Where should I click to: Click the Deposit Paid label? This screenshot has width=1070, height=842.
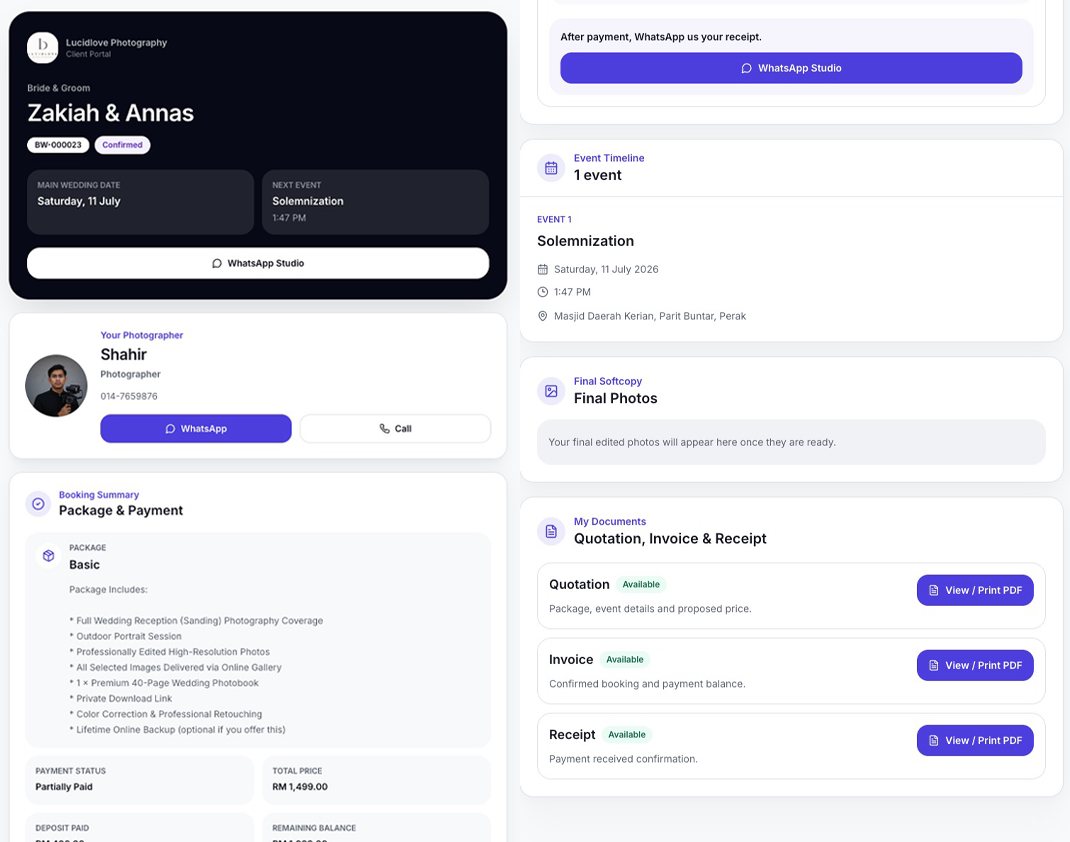pos(62,828)
